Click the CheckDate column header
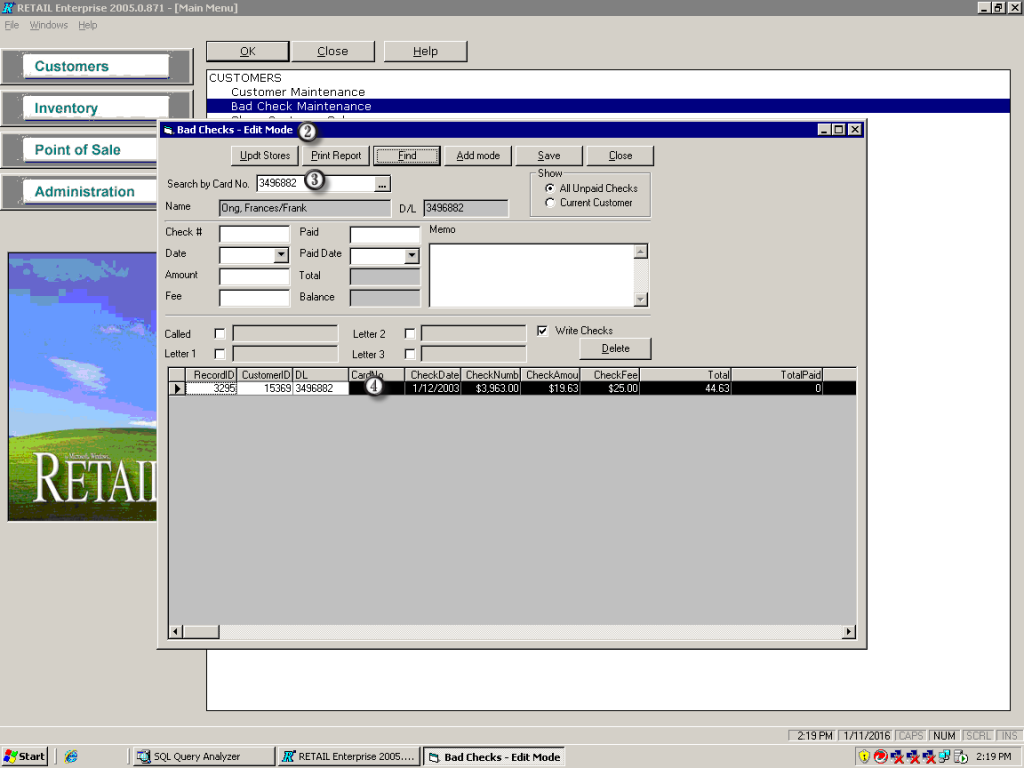This screenshot has height=768, width=1024. point(433,375)
